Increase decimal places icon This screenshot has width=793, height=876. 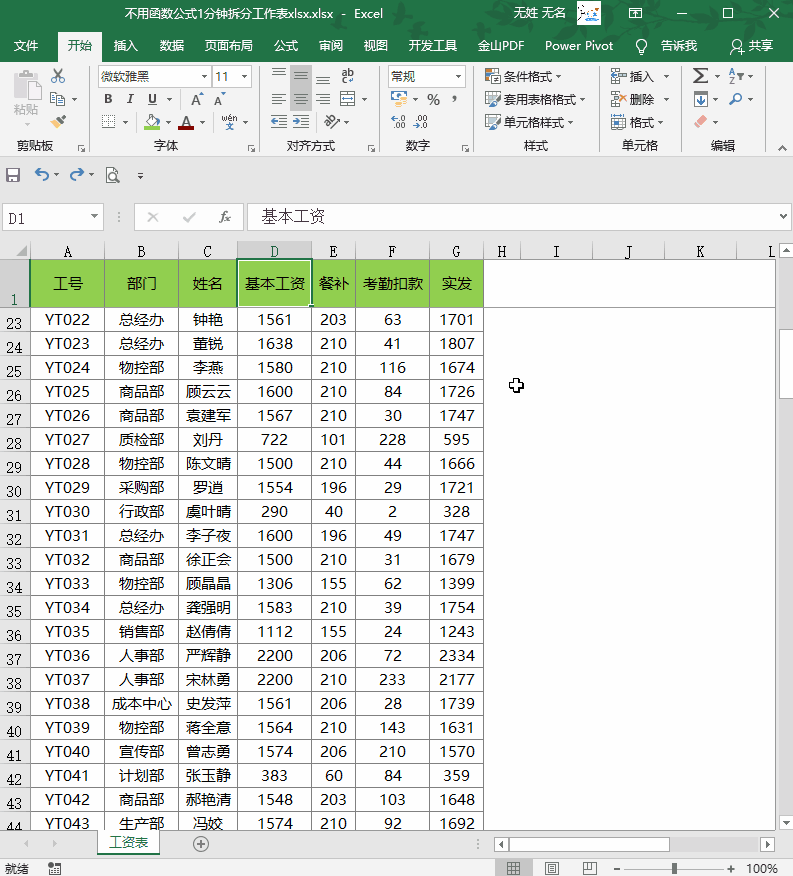coord(398,122)
